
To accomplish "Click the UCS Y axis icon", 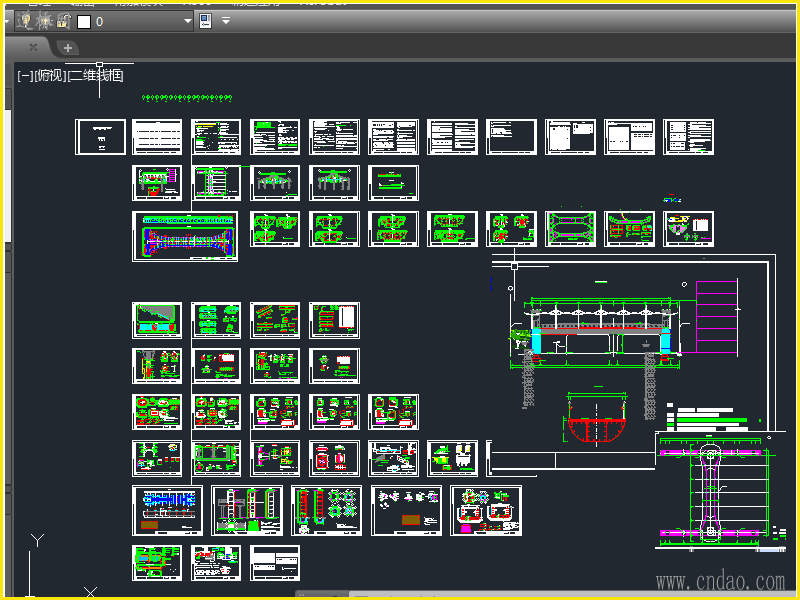I will tap(37, 541).
